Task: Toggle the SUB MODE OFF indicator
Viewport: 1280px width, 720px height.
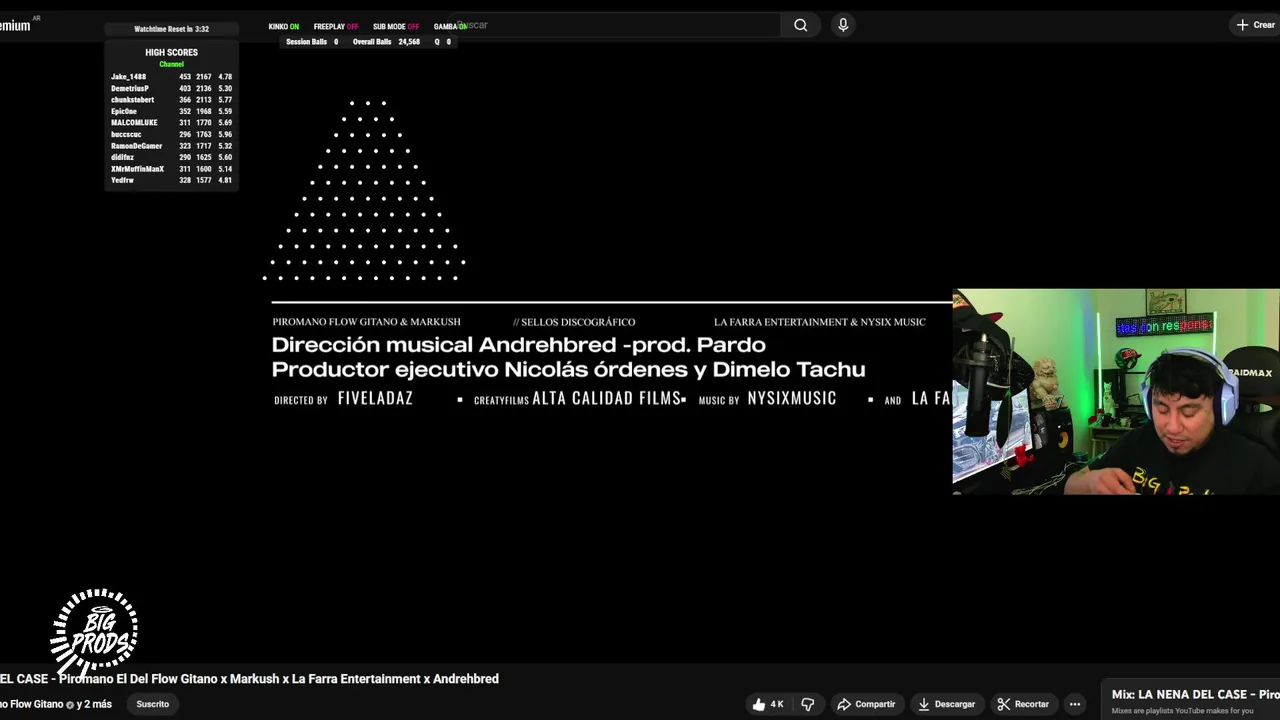Action: click(x=396, y=27)
